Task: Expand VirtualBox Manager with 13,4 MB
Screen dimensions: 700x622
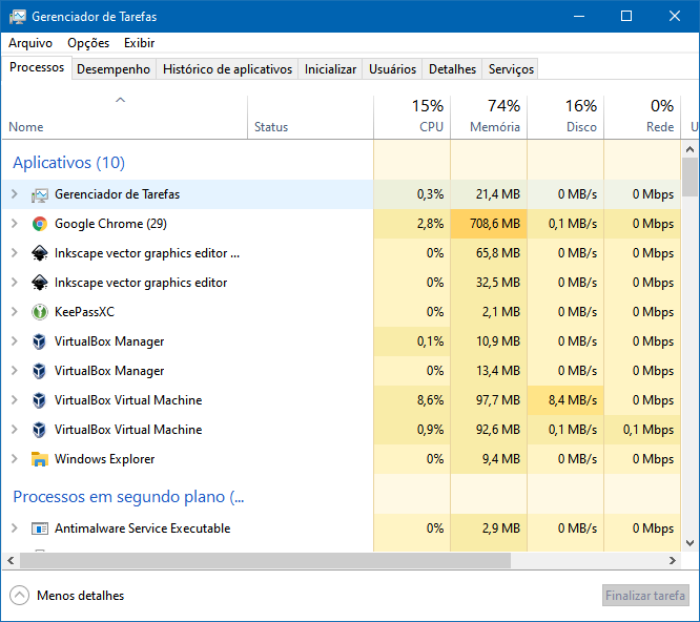Action: 14,371
